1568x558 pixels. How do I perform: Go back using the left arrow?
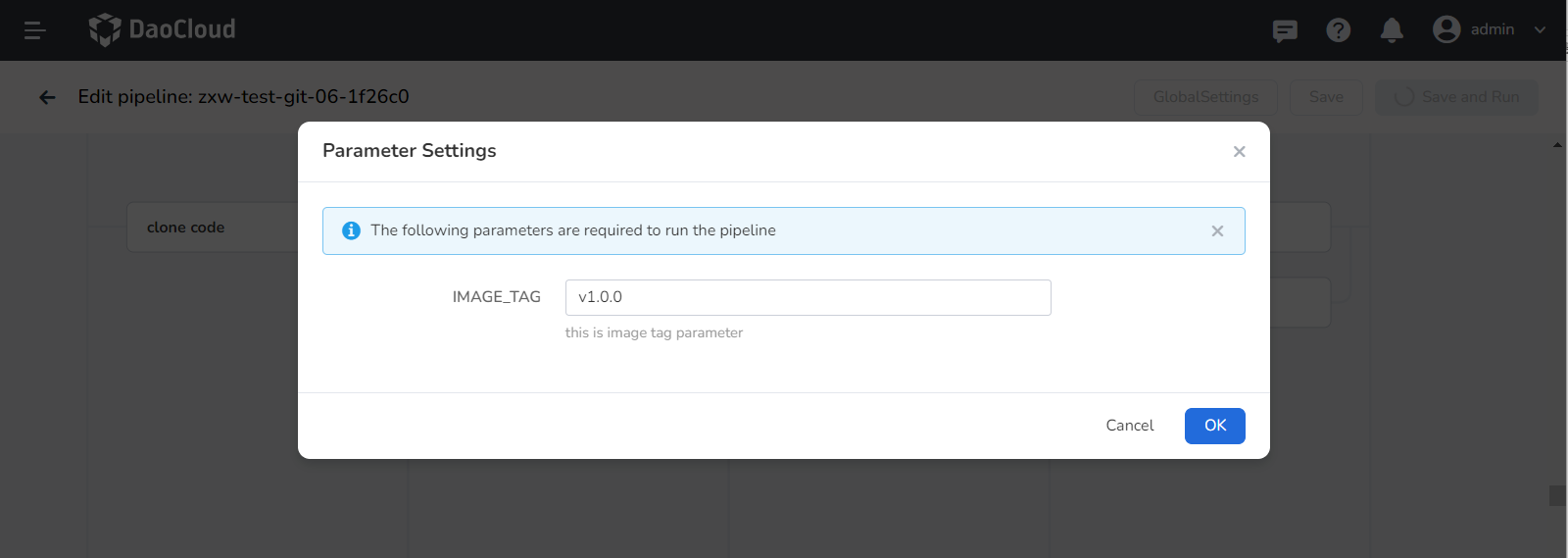47,97
